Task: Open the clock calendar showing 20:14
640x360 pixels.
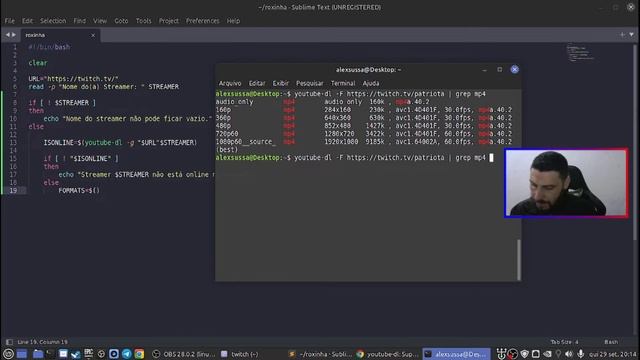Action: click(613, 354)
